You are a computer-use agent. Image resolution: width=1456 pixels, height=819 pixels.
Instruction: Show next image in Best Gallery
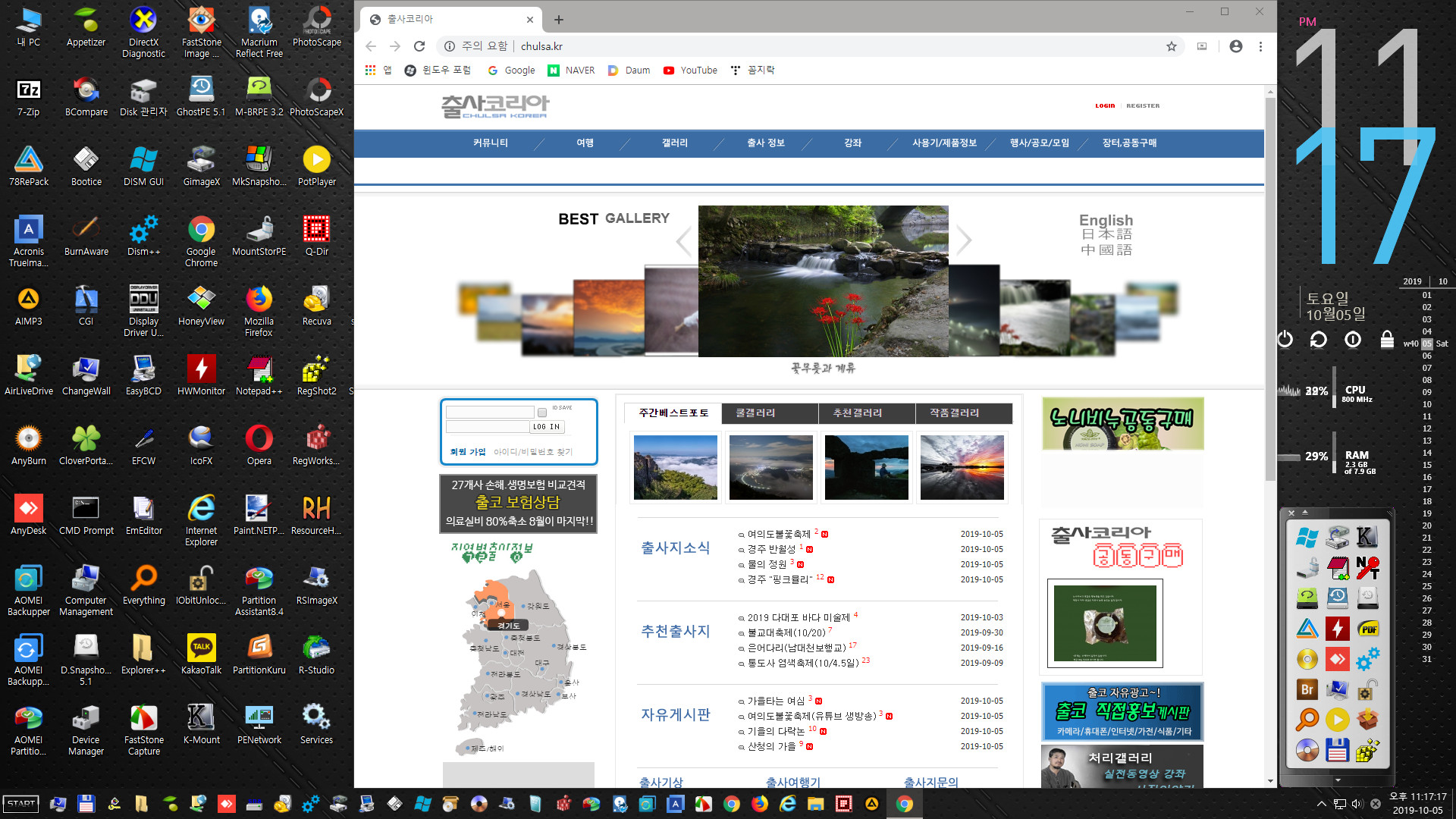click(964, 241)
